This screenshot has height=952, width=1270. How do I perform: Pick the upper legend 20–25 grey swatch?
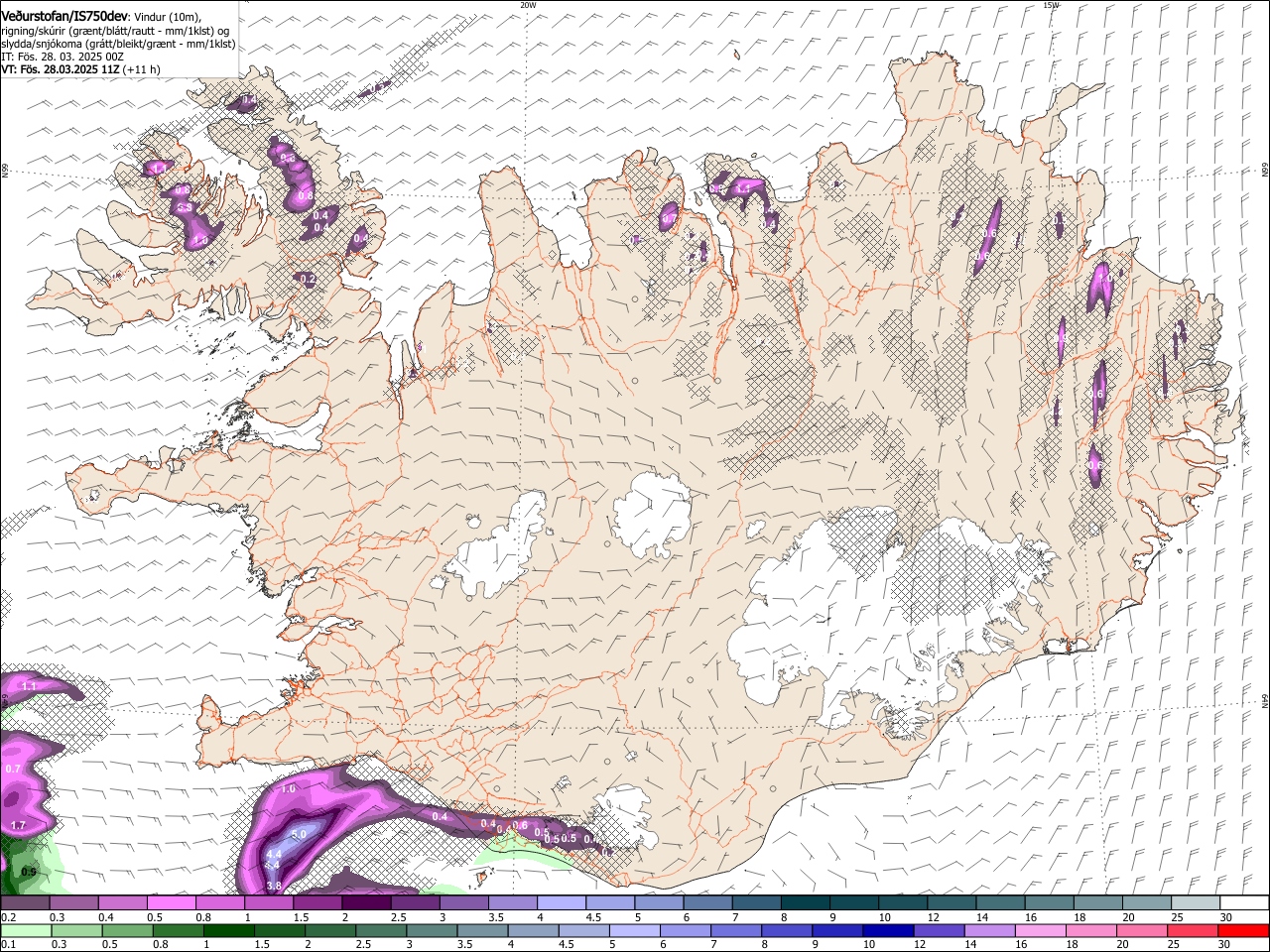[1148, 902]
